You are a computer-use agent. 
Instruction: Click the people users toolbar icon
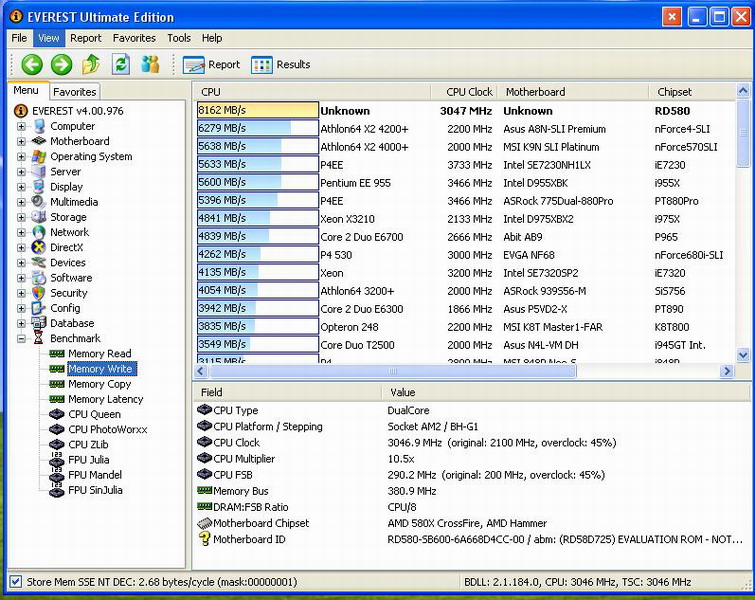tap(150, 64)
